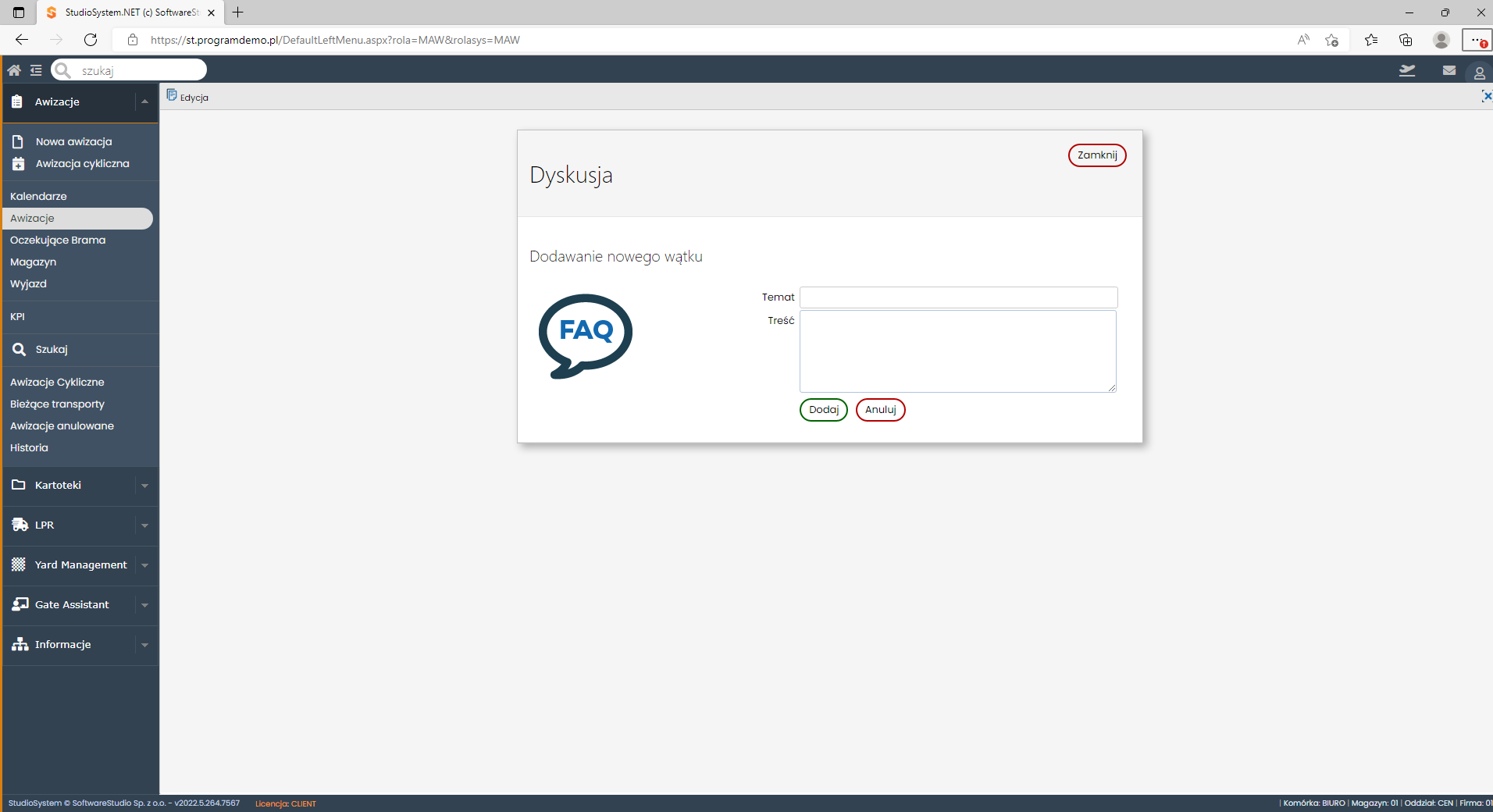Expand the Informacje section arrow
Screen dimensions: 1493x812
pyautogui.click(x=144, y=645)
